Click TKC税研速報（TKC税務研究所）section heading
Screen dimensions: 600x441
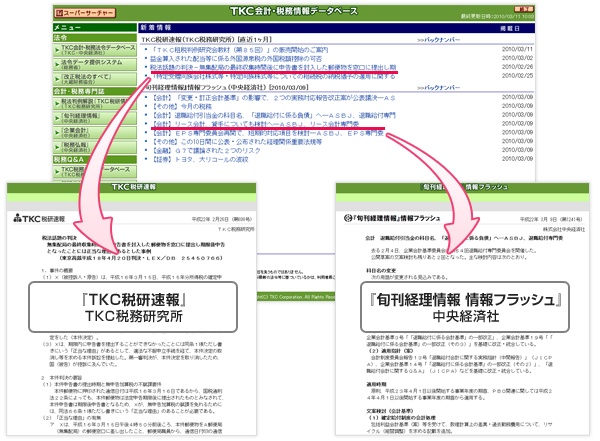(x=207, y=39)
